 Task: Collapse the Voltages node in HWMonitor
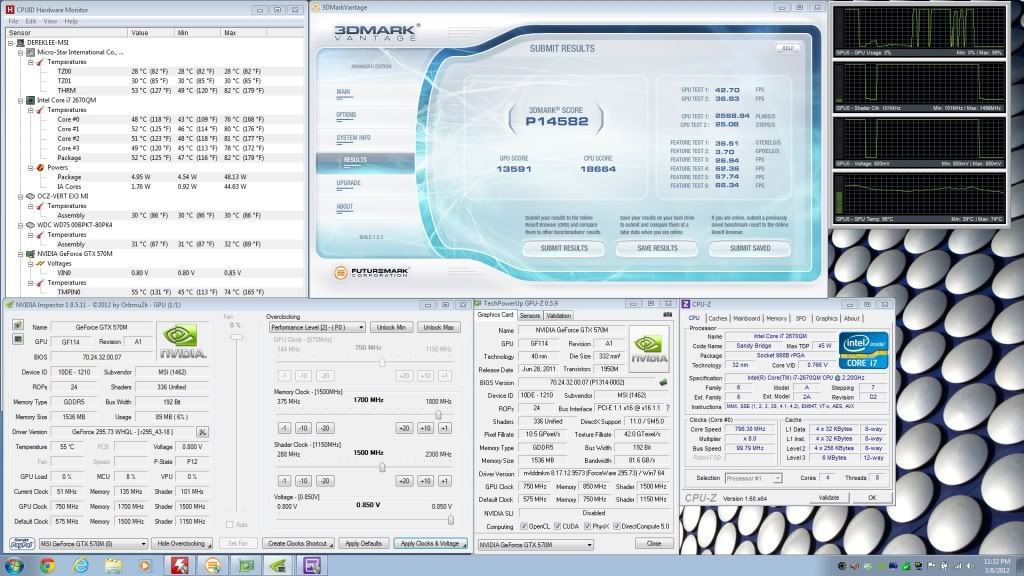31,264
